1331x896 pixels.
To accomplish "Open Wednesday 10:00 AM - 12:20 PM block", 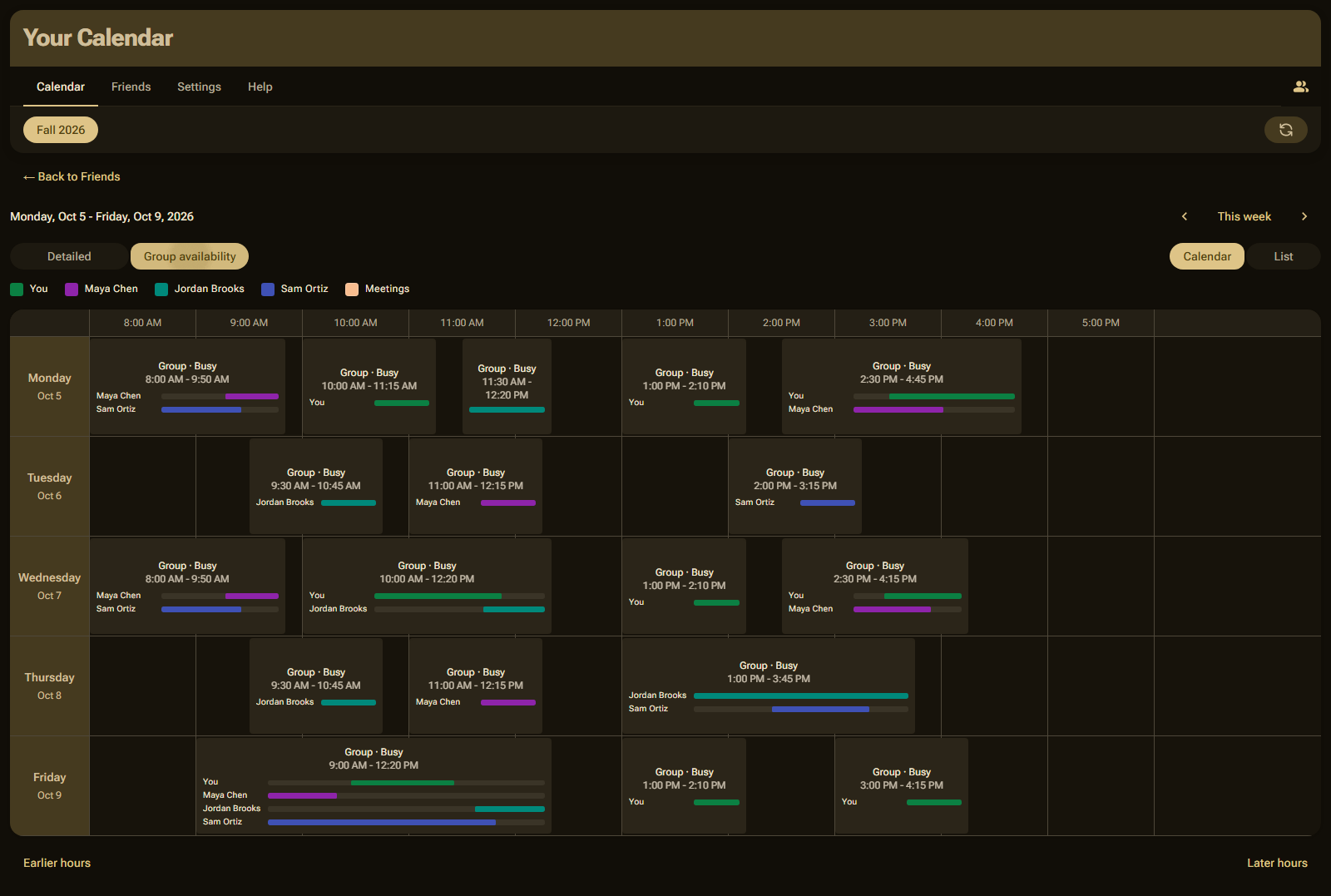I will click(427, 586).
